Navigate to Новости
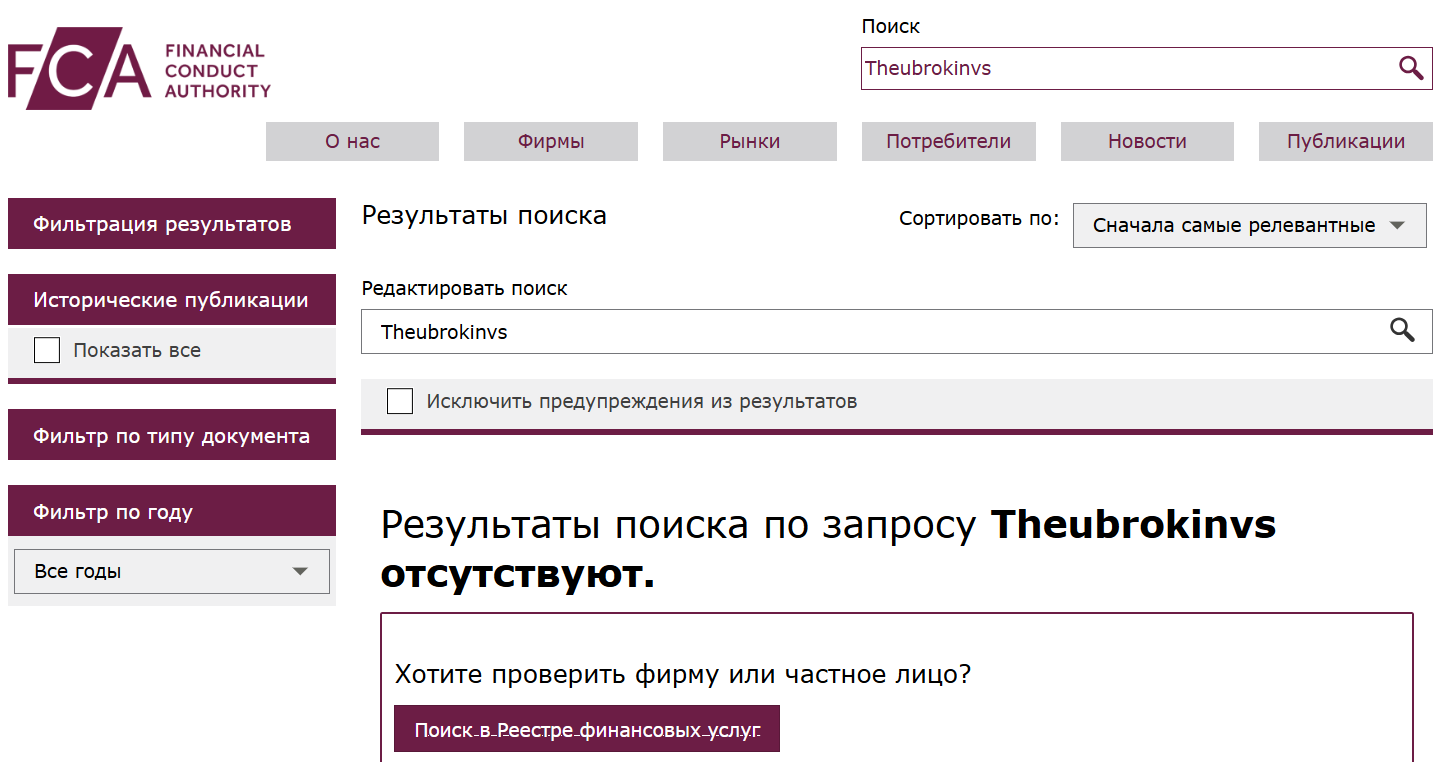Image resolution: width=1434 pixels, height=762 pixels. pyautogui.click(x=1146, y=141)
